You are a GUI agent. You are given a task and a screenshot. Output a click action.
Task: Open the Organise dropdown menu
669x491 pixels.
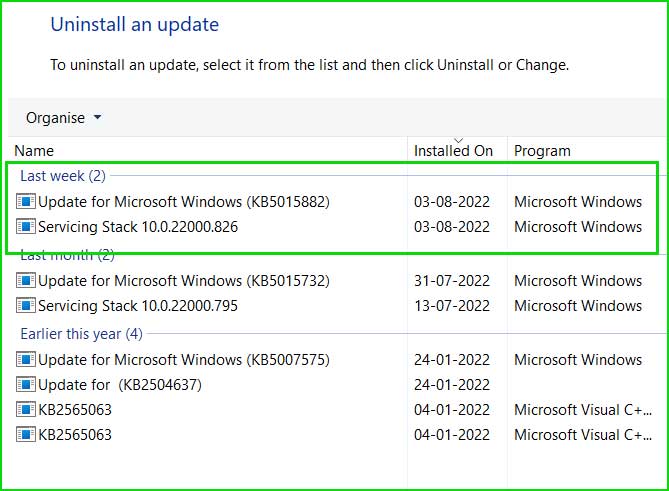(64, 118)
